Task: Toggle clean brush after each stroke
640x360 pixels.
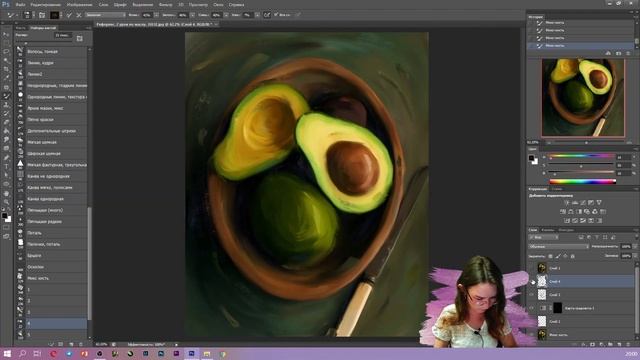Action: pos(79,15)
